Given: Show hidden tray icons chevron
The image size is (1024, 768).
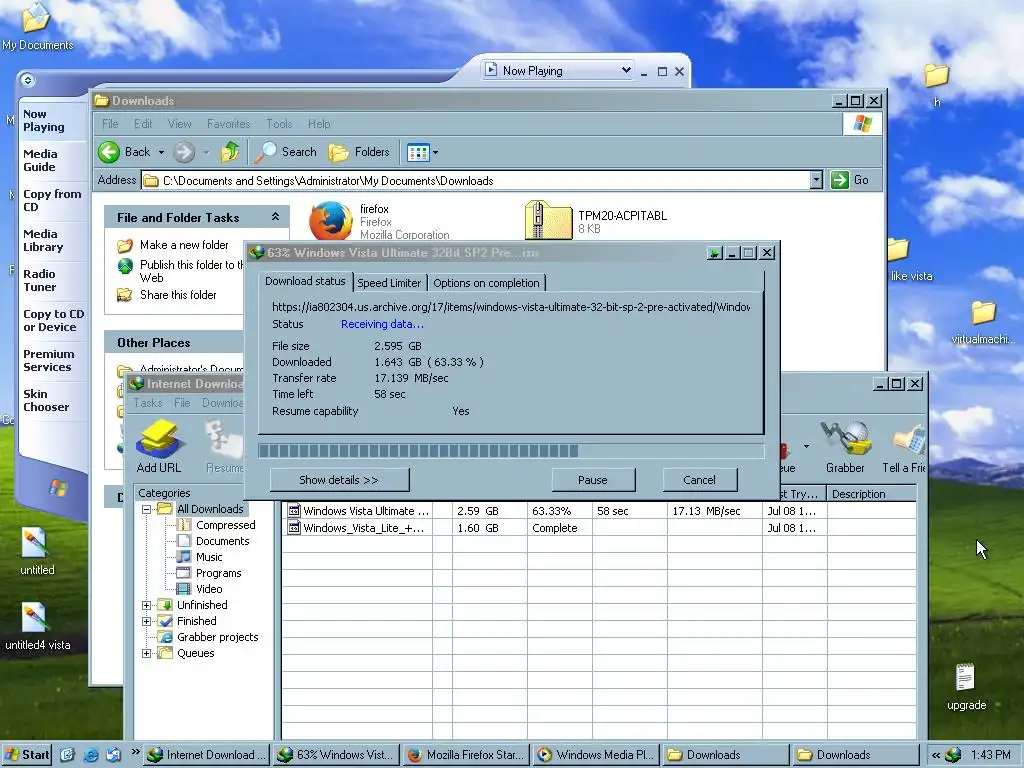Looking at the screenshot, I should [x=936, y=755].
